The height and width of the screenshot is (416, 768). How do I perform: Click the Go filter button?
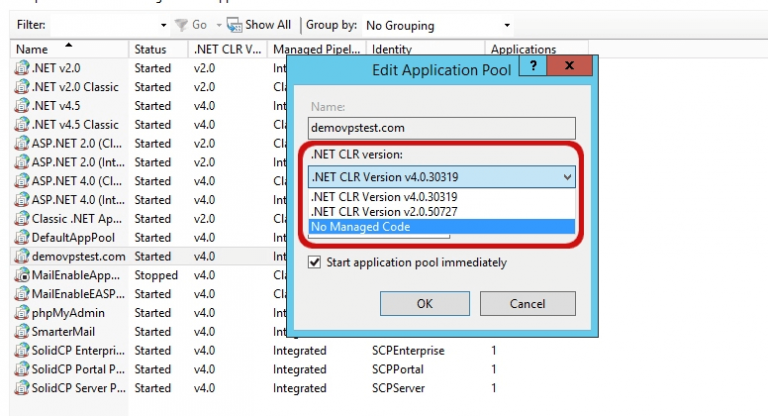point(191,25)
